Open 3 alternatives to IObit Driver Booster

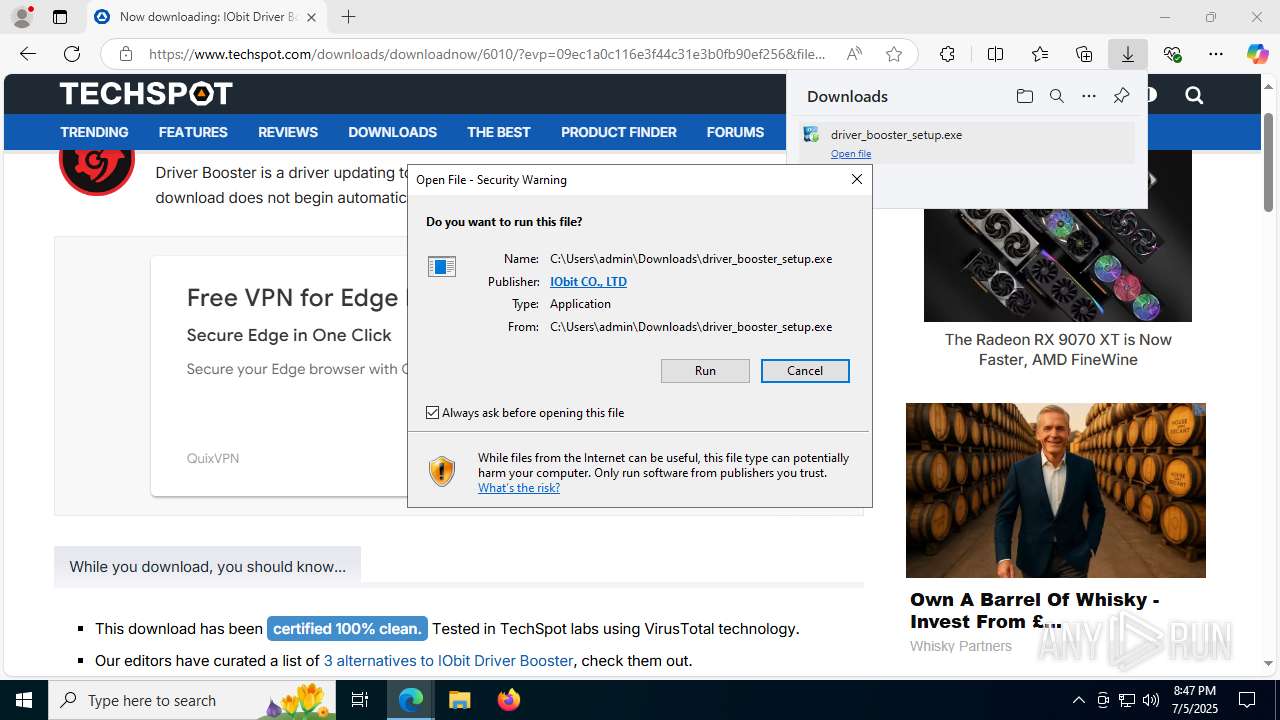448,661
